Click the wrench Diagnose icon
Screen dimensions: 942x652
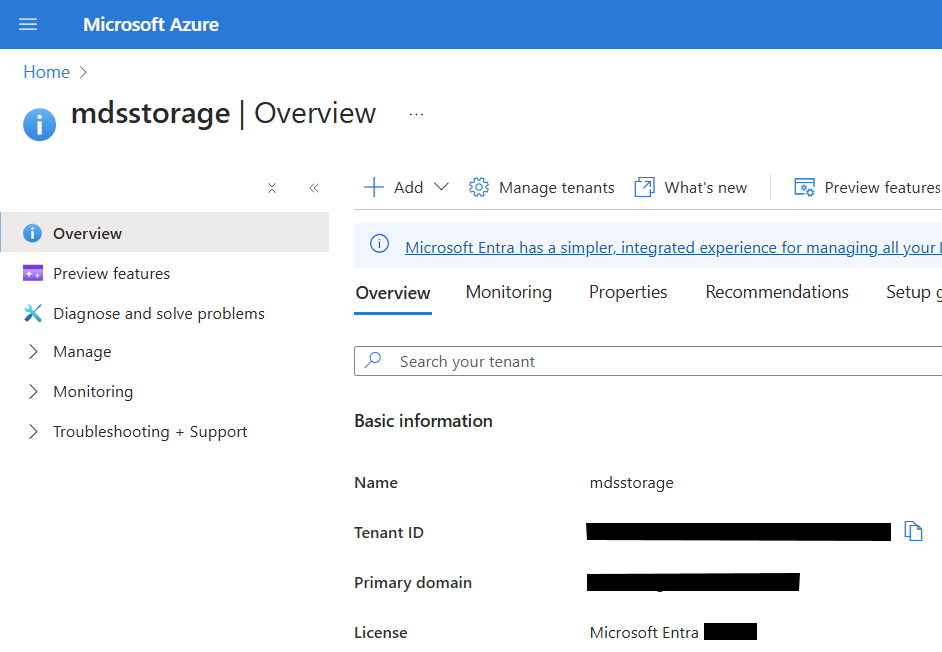(32, 313)
